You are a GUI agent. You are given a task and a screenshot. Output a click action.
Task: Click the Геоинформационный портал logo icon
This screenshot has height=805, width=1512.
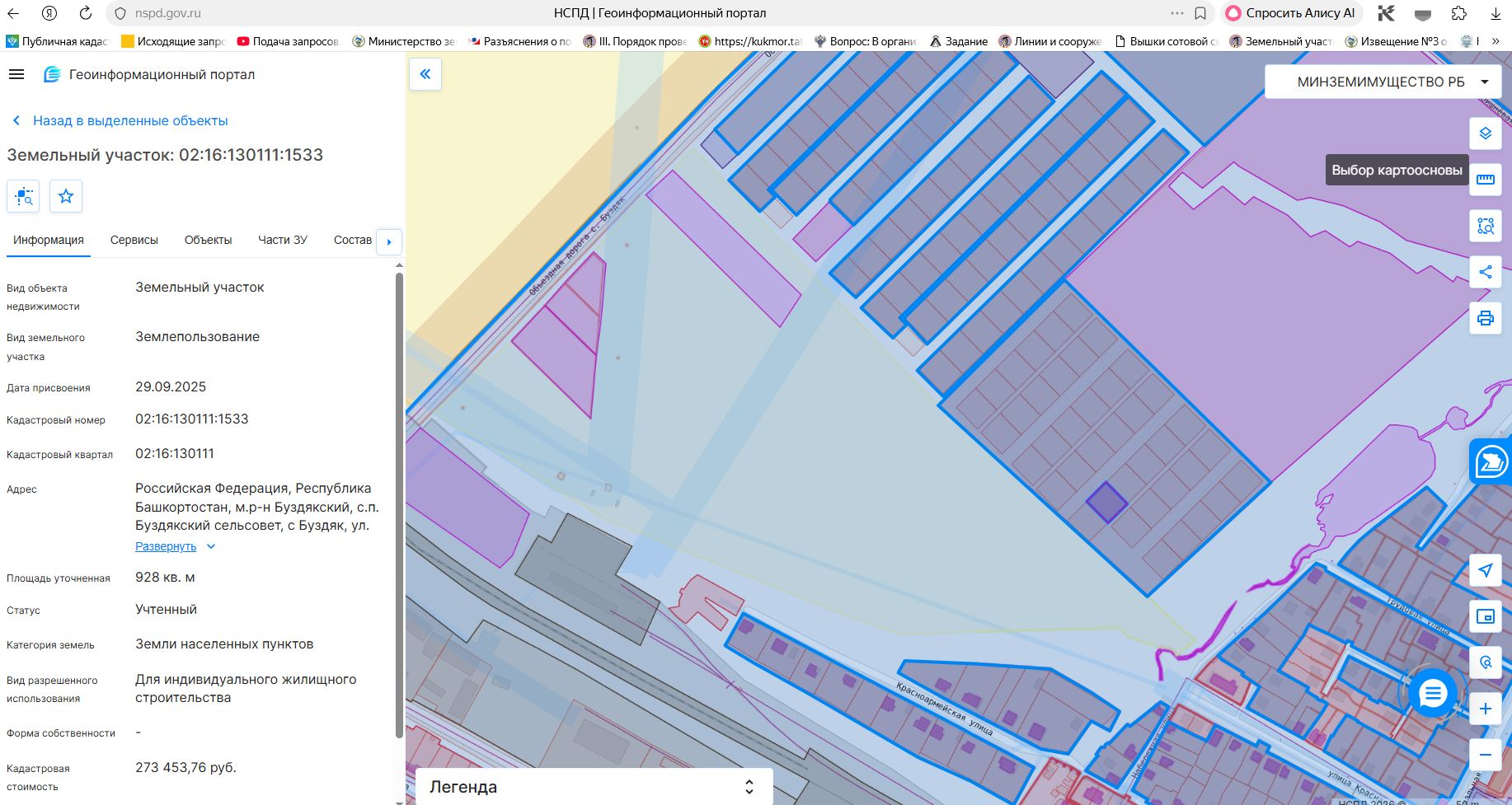pos(52,74)
